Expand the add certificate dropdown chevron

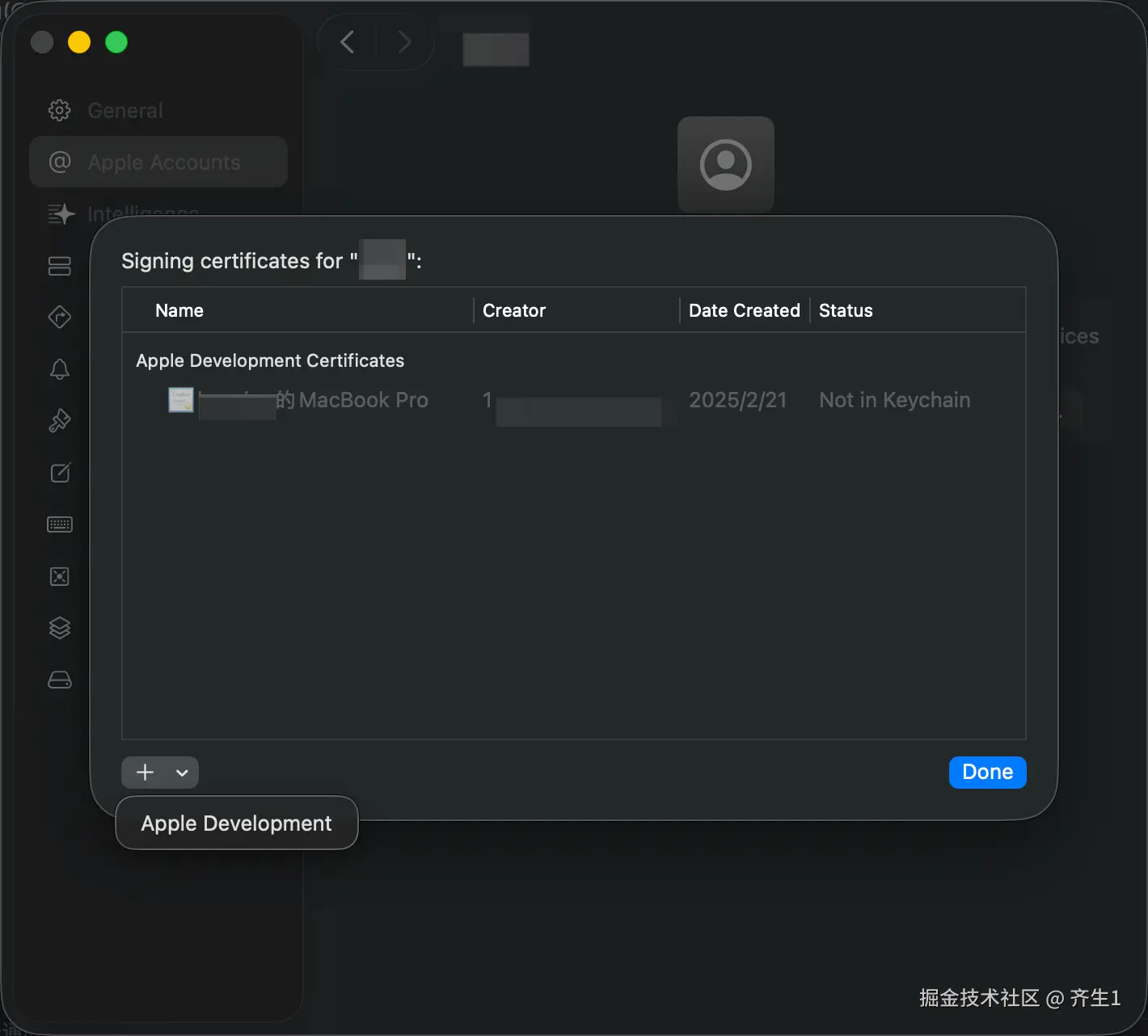click(x=183, y=773)
